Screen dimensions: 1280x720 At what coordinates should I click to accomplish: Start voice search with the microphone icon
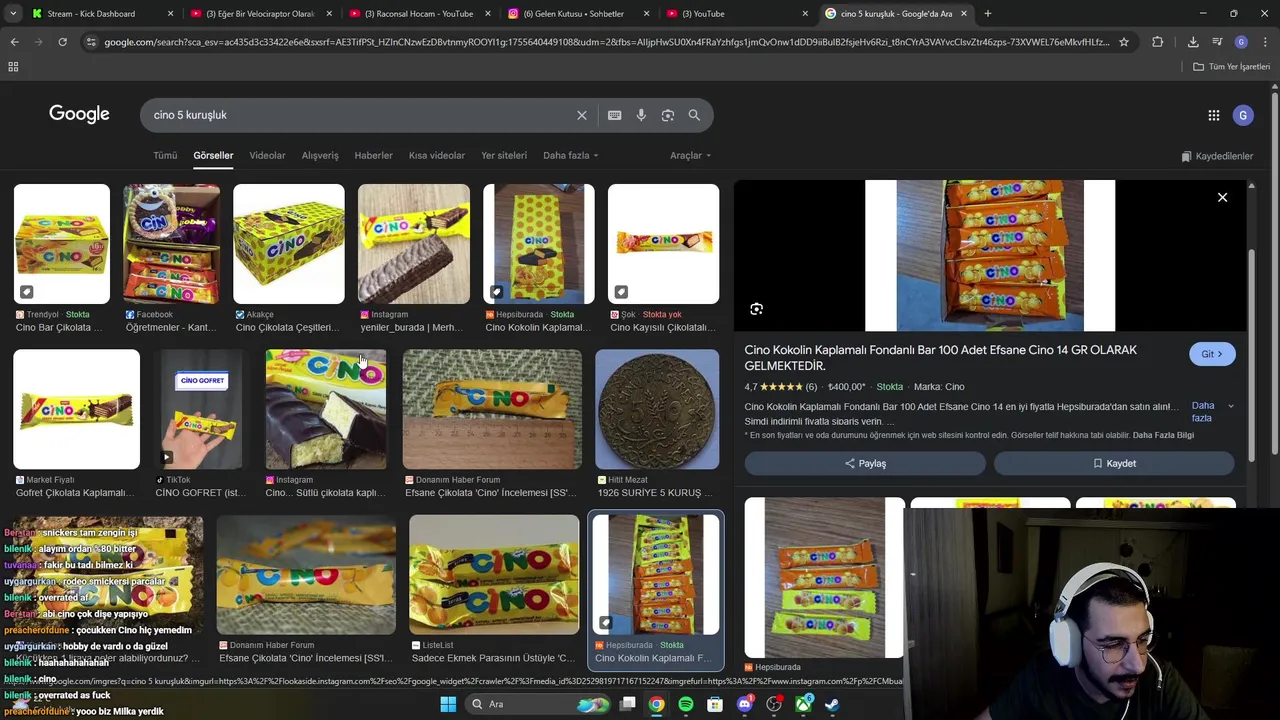coord(641,115)
